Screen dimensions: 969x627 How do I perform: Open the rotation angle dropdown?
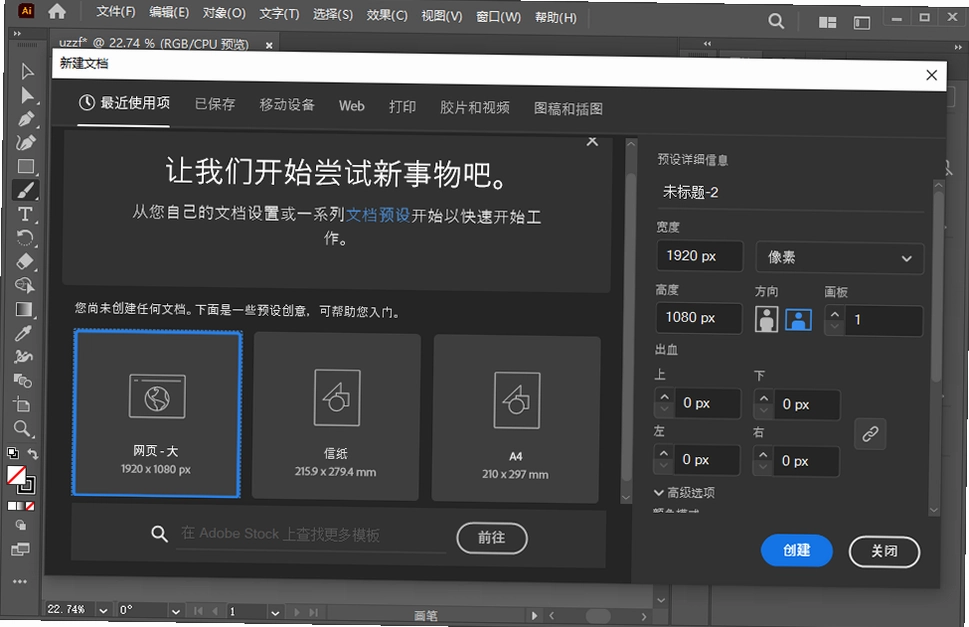tap(176, 612)
